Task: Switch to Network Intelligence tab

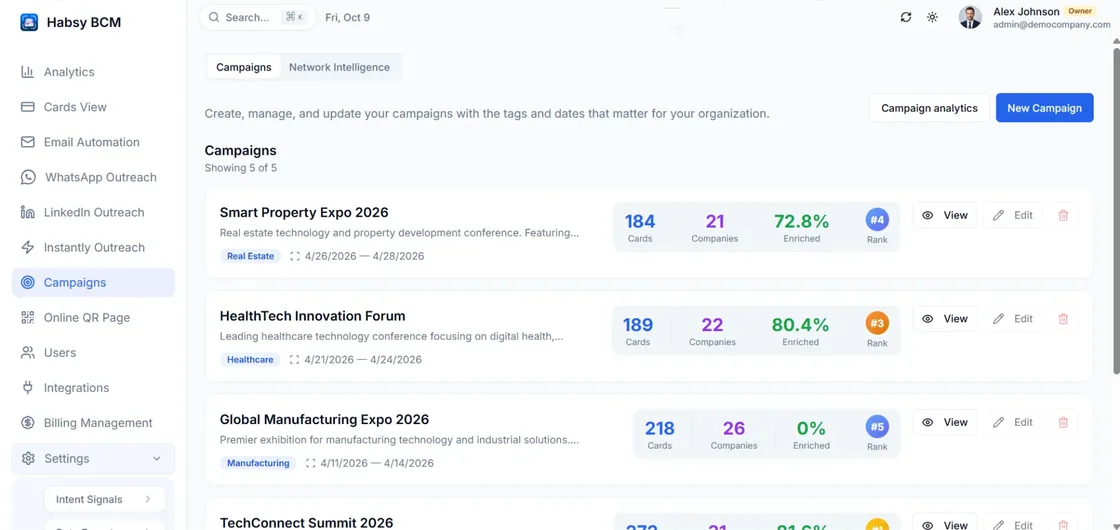Action: pos(339,67)
